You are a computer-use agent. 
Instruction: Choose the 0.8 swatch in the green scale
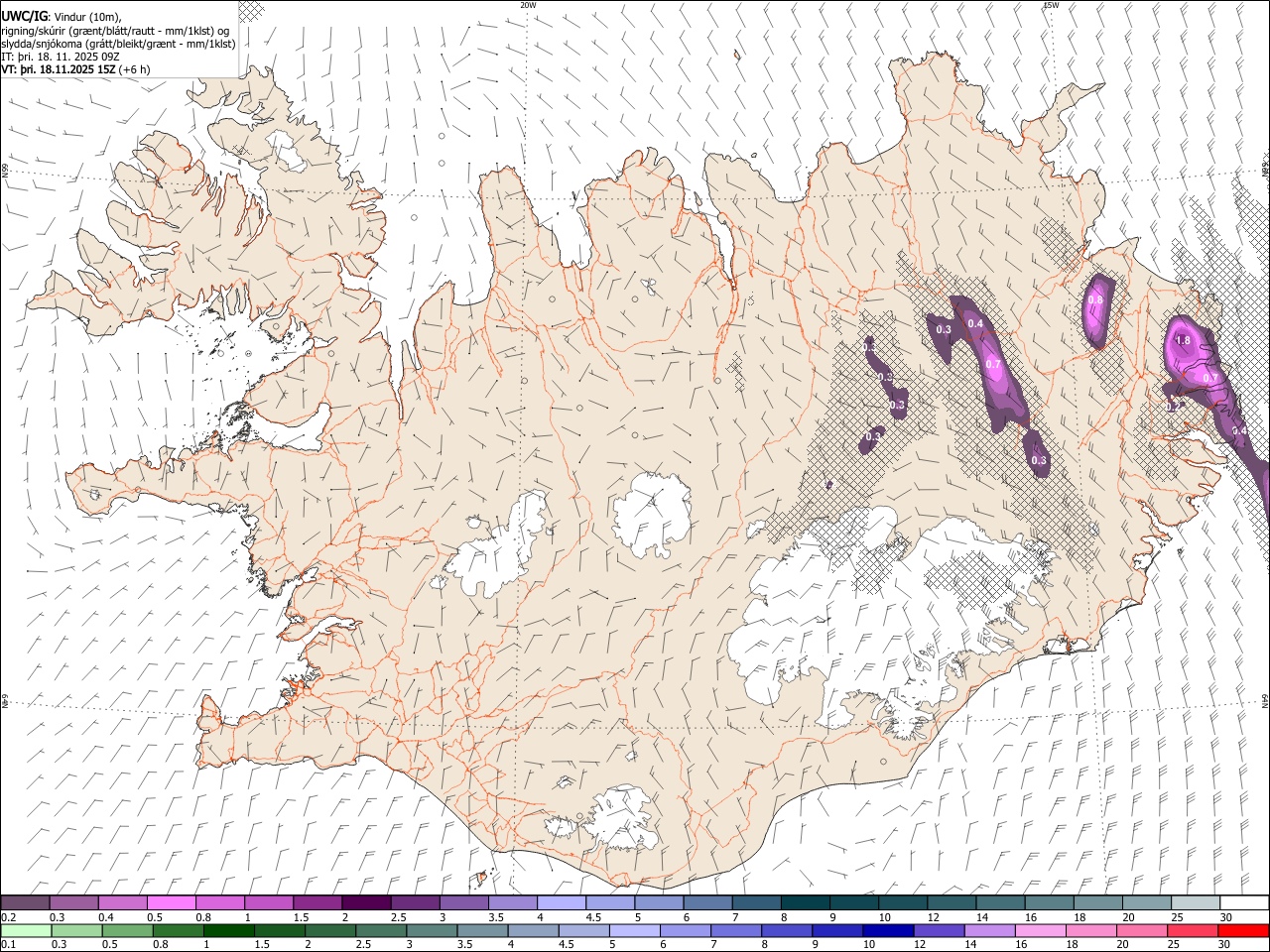point(178,930)
